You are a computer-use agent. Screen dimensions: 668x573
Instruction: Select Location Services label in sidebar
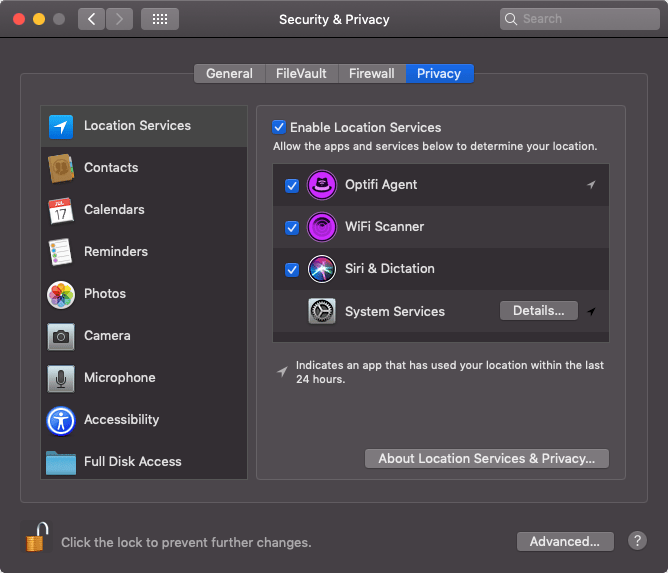tap(137, 126)
